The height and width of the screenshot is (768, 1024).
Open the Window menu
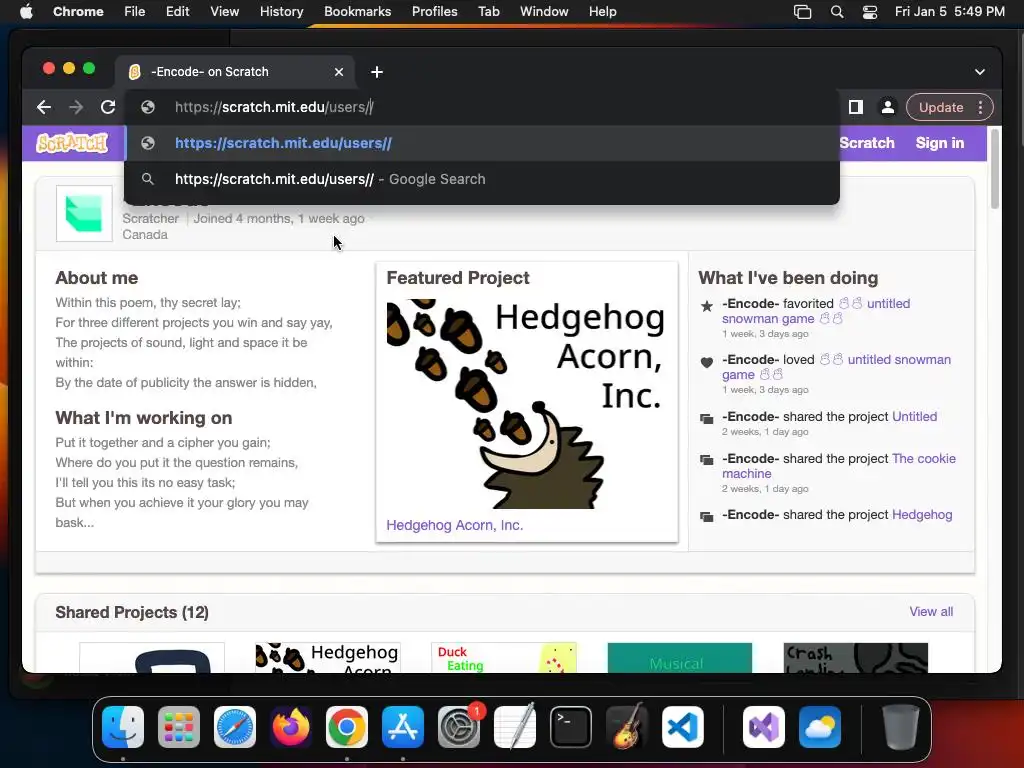(x=544, y=12)
